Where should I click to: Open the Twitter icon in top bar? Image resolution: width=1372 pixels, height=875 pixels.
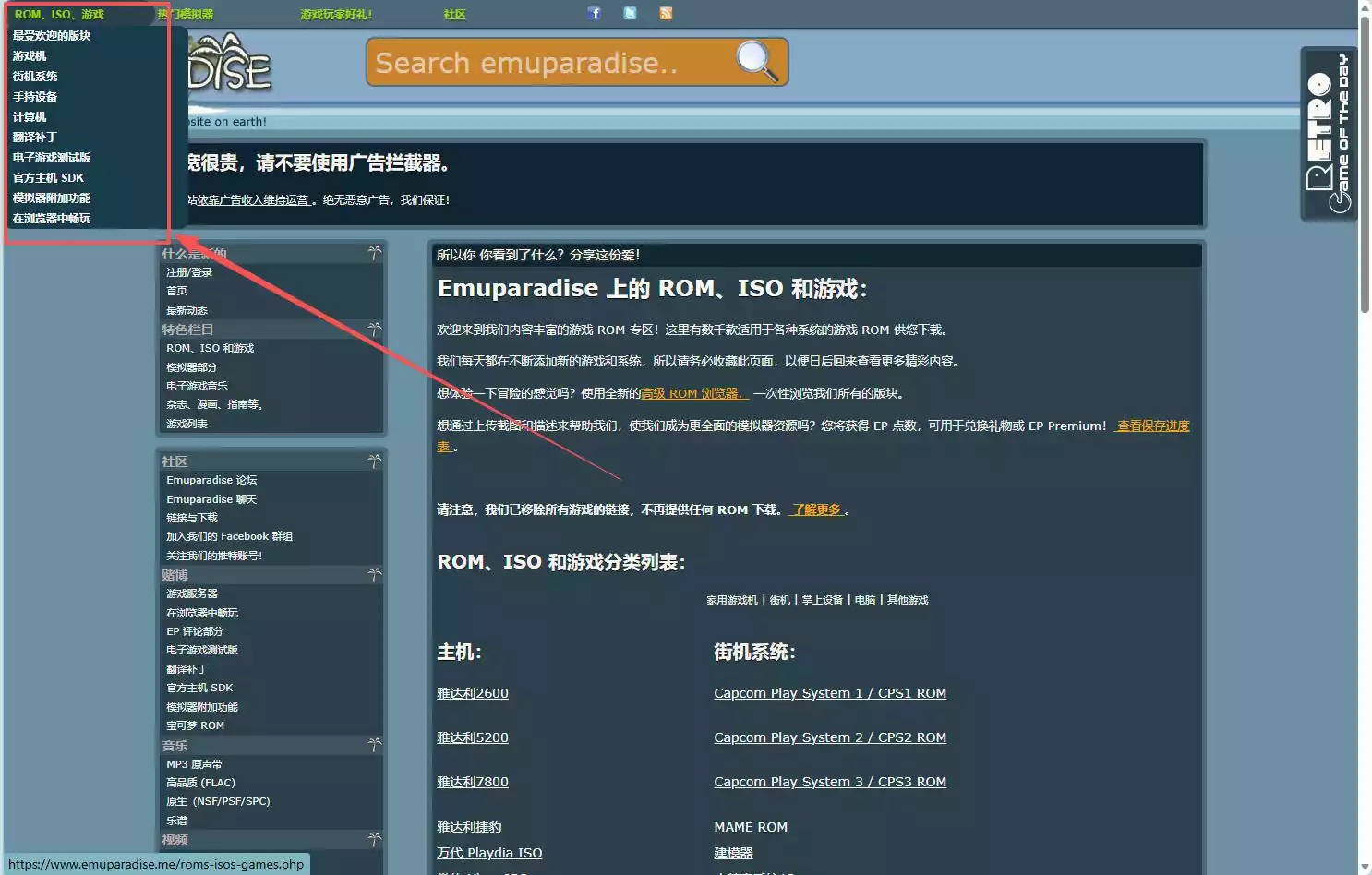coord(630,13)
